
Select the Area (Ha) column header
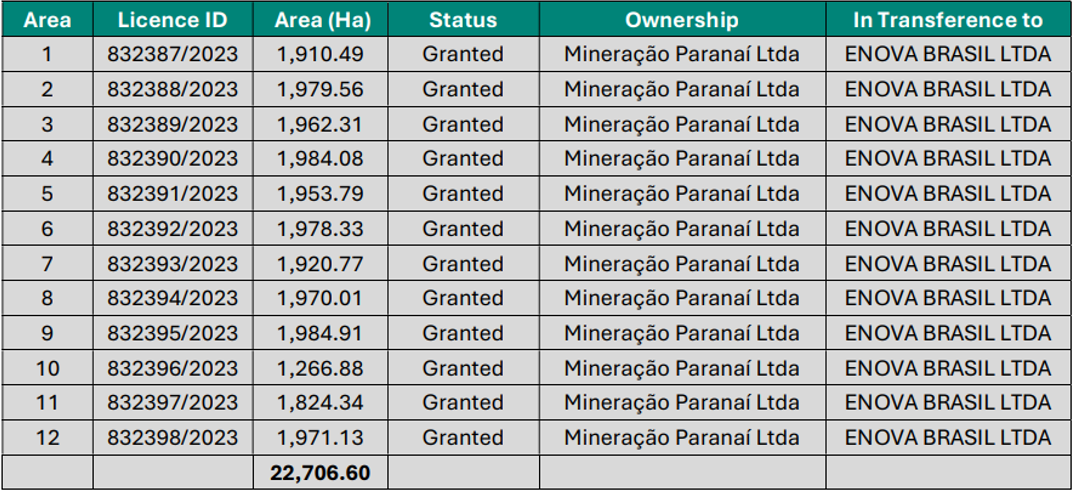320,20
